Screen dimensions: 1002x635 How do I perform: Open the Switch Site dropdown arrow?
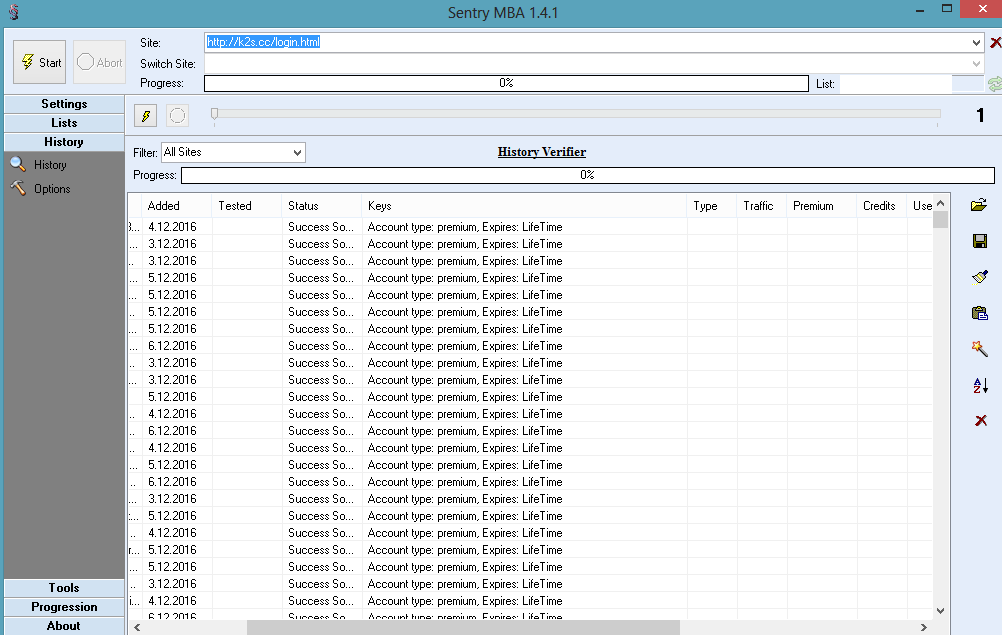pyautogui.click(x=976, y=64)
